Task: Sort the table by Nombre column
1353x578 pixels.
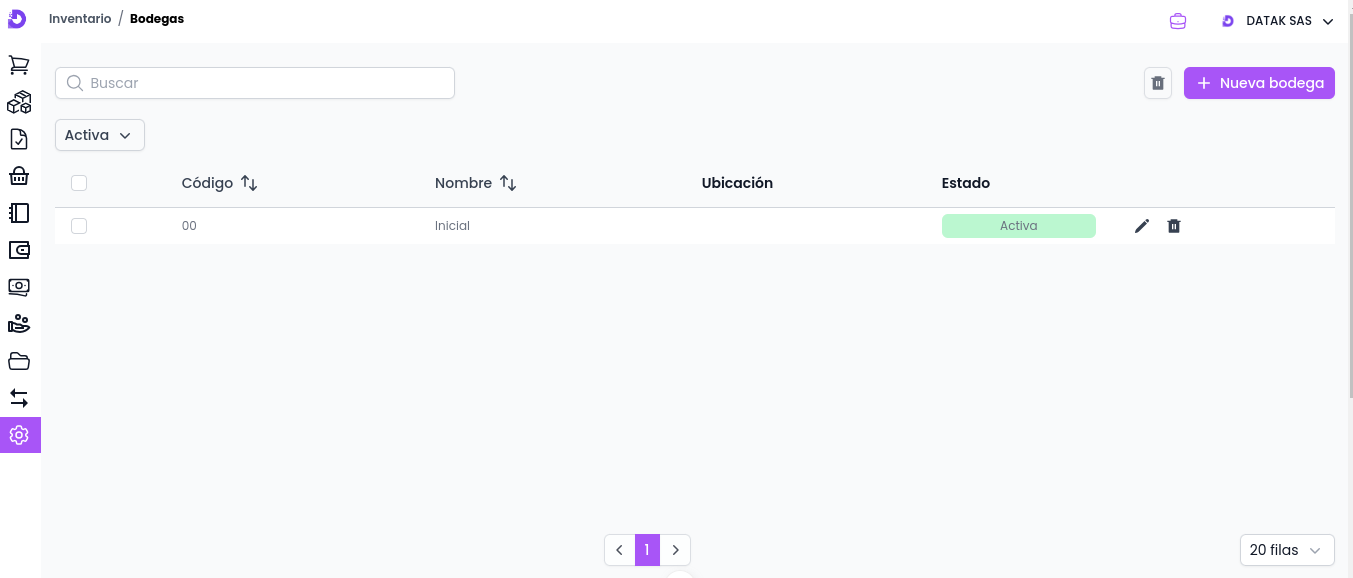Action: (508, 183)
